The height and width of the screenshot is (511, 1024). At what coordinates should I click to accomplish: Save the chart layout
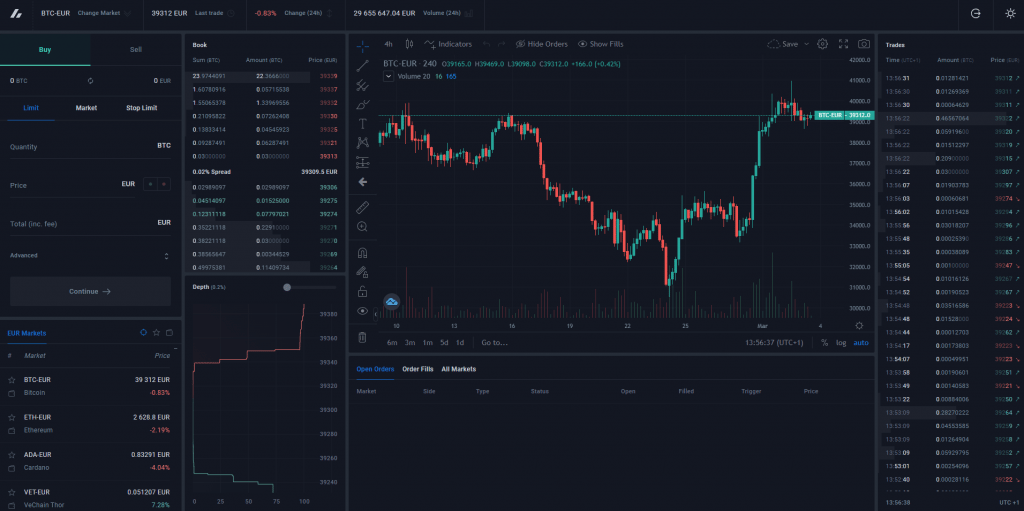point(783,44)
